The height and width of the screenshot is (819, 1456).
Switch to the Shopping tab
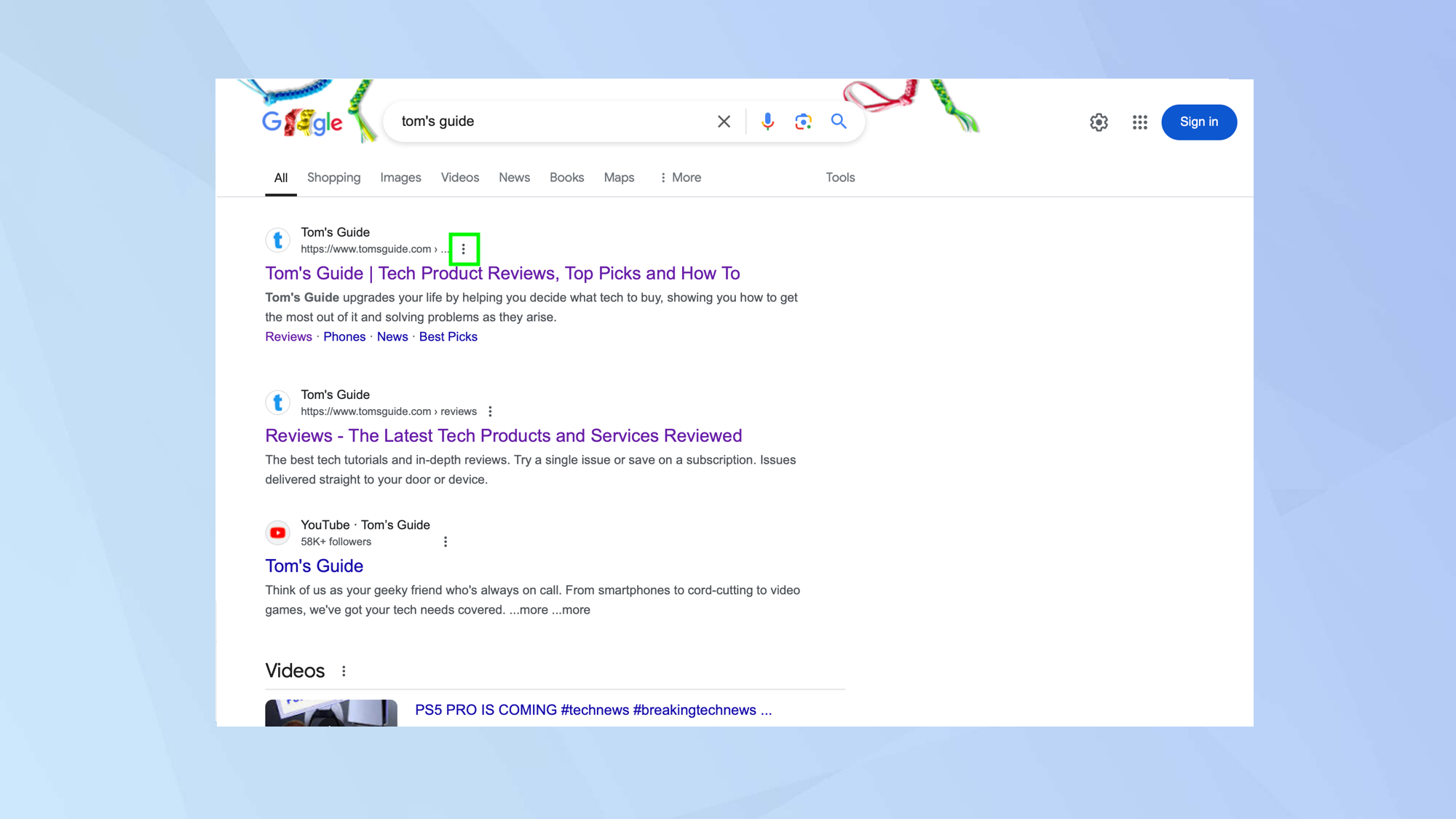click(333, 178)
